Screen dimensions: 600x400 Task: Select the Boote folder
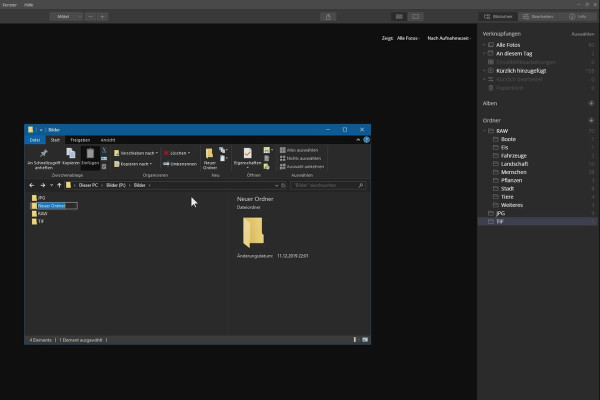(508, 139)
